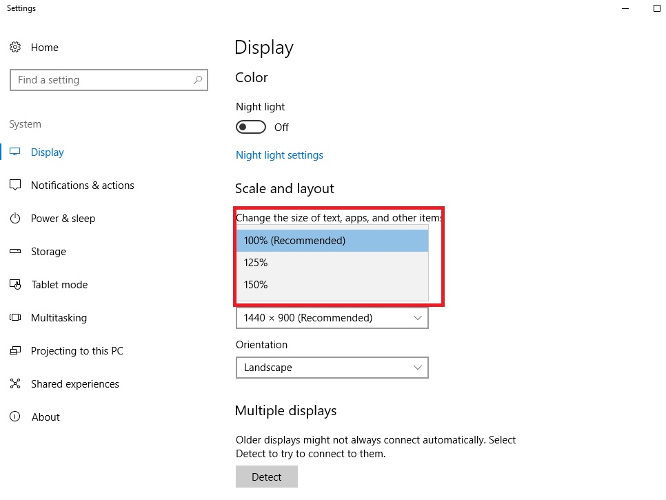Click the Shared experiences icon
This screenshot has width=666, height=500.
[15, 384]
